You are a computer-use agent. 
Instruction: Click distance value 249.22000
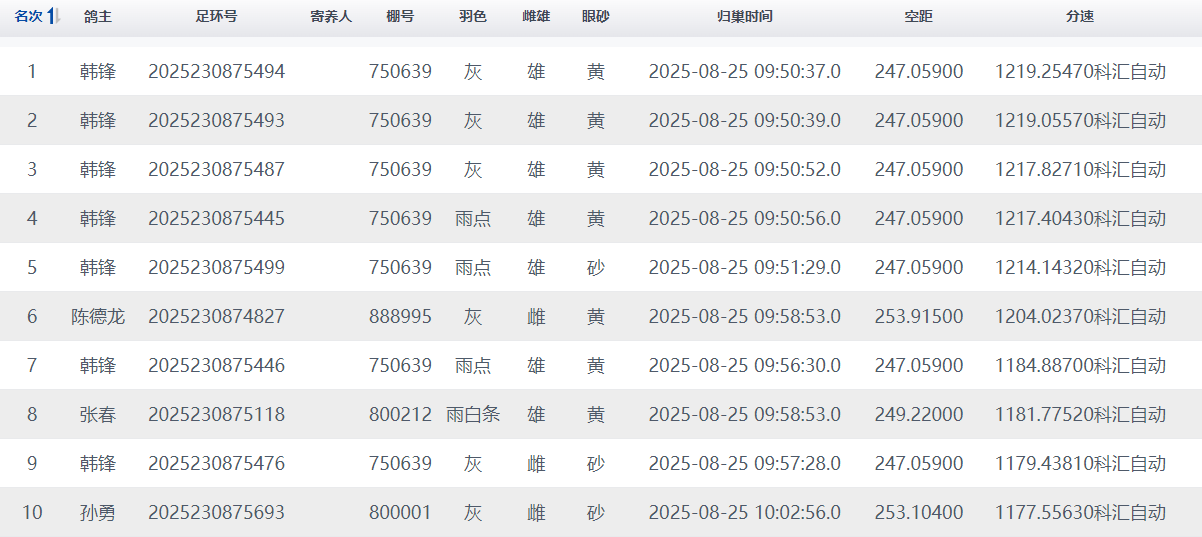(x=918, y=414)
